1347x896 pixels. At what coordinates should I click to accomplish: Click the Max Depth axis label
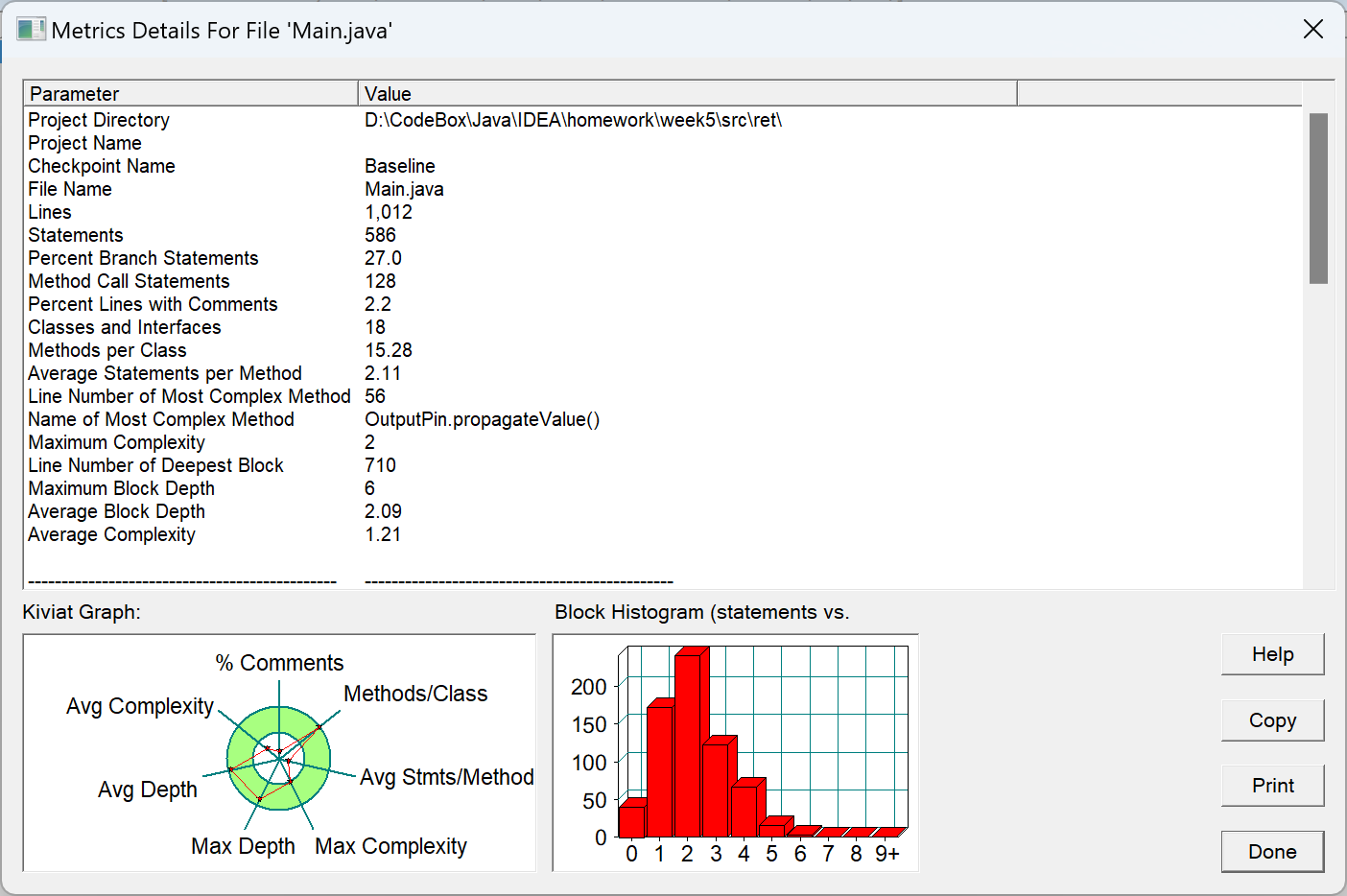243,846
